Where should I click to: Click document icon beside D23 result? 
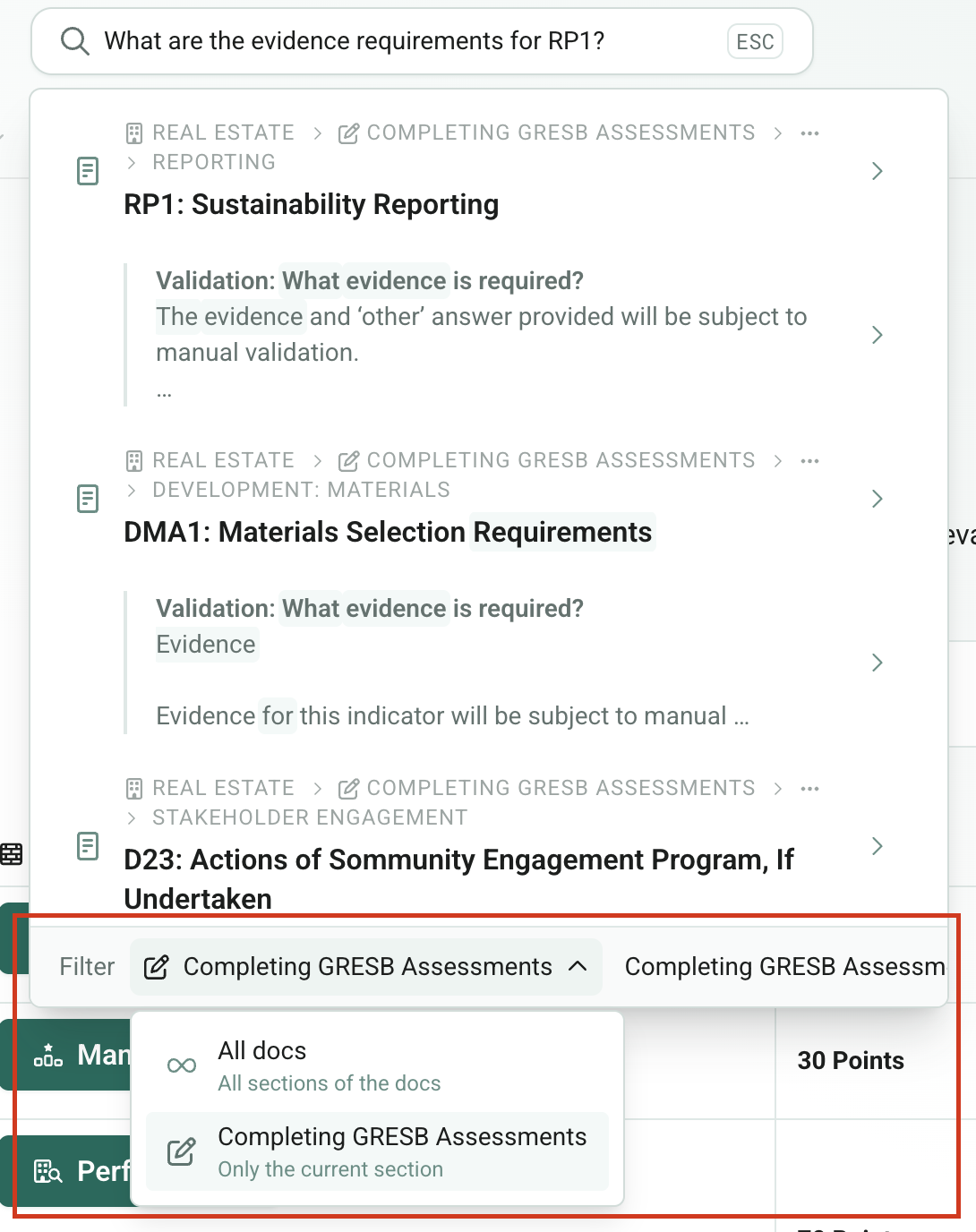pyautogui.click(x=88, y=845)
